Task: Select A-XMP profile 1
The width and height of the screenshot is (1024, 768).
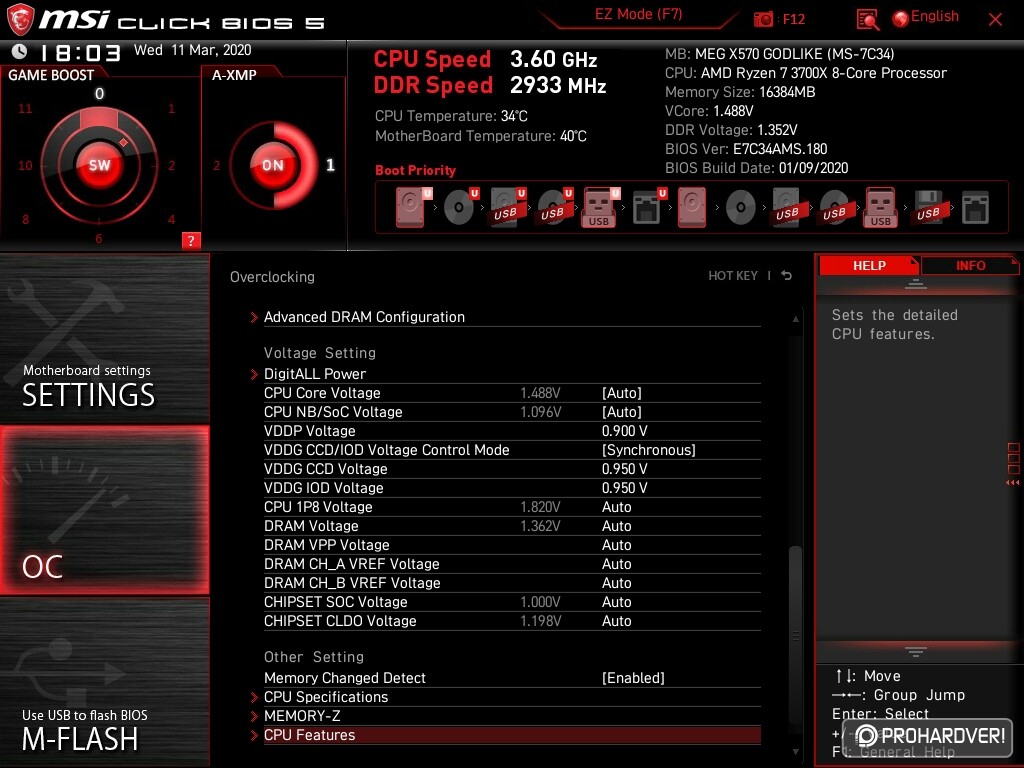Action: [x=330, y=165]
